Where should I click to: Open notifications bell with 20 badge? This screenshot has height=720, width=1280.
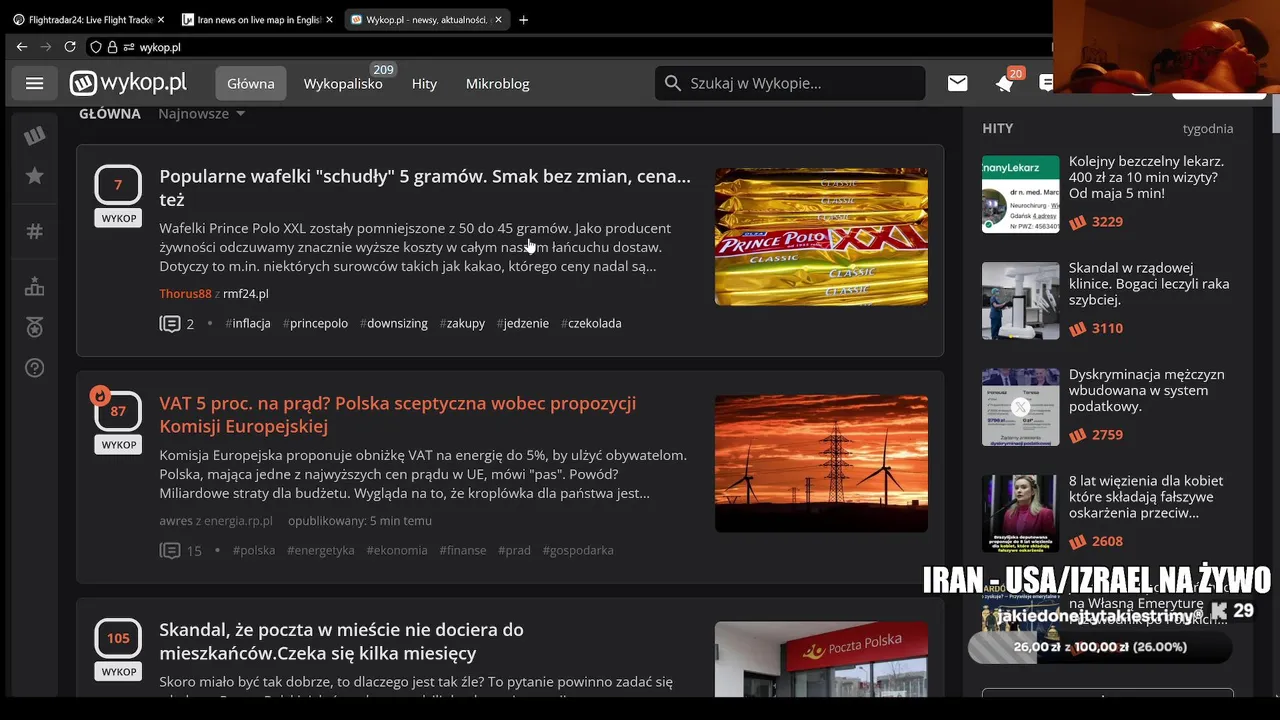pos(1005,84)
